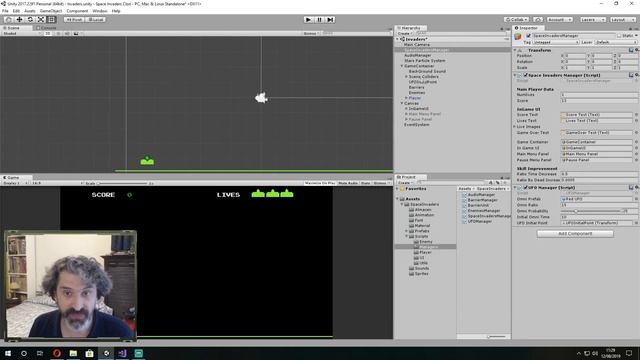Viewport: 640px width, 360px height.
Task: Select the Rect transform tool
Action: (x=51, y=19)
